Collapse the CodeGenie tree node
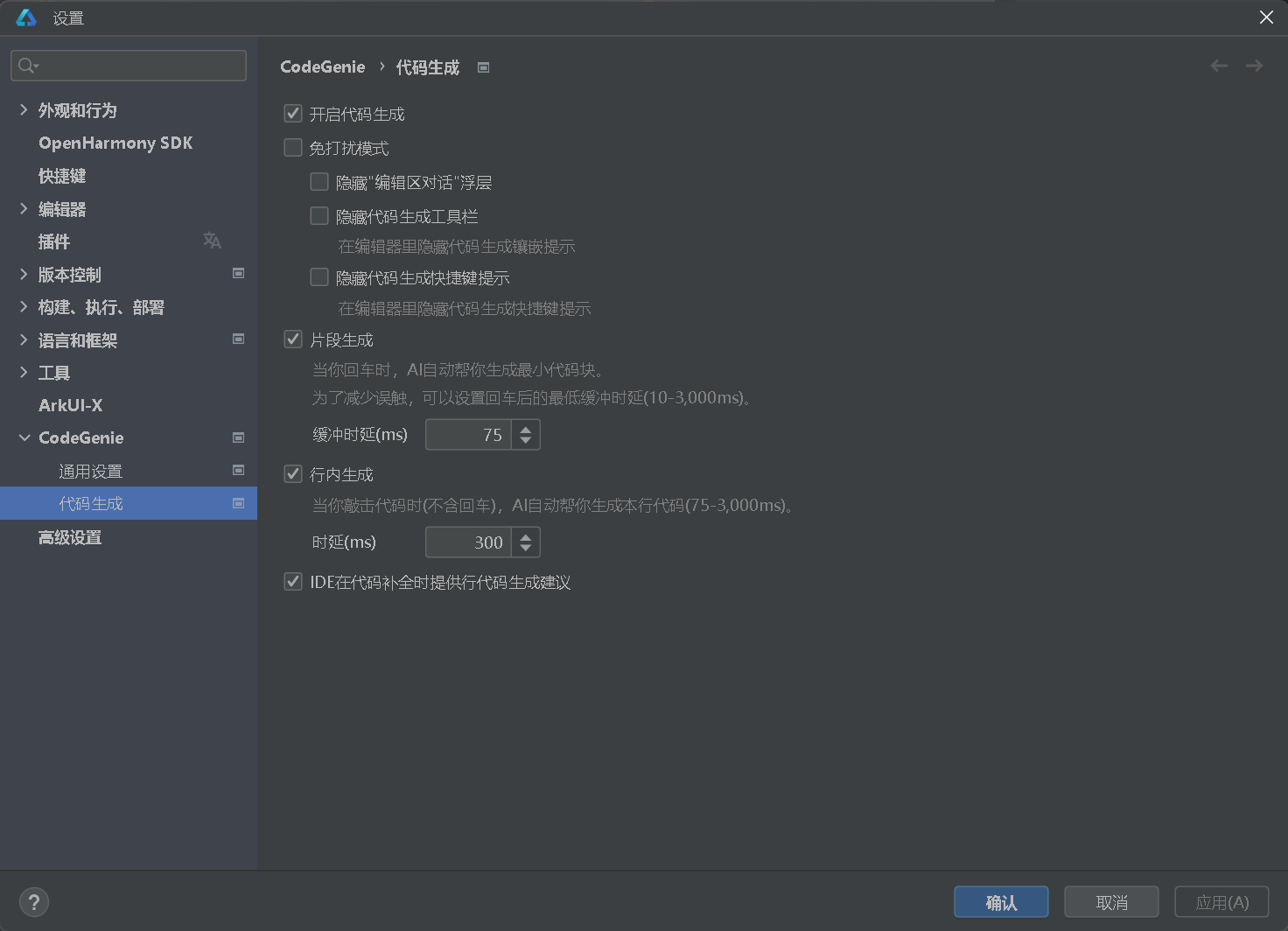Screen dimensions: 1288x931 pos(24,437)
